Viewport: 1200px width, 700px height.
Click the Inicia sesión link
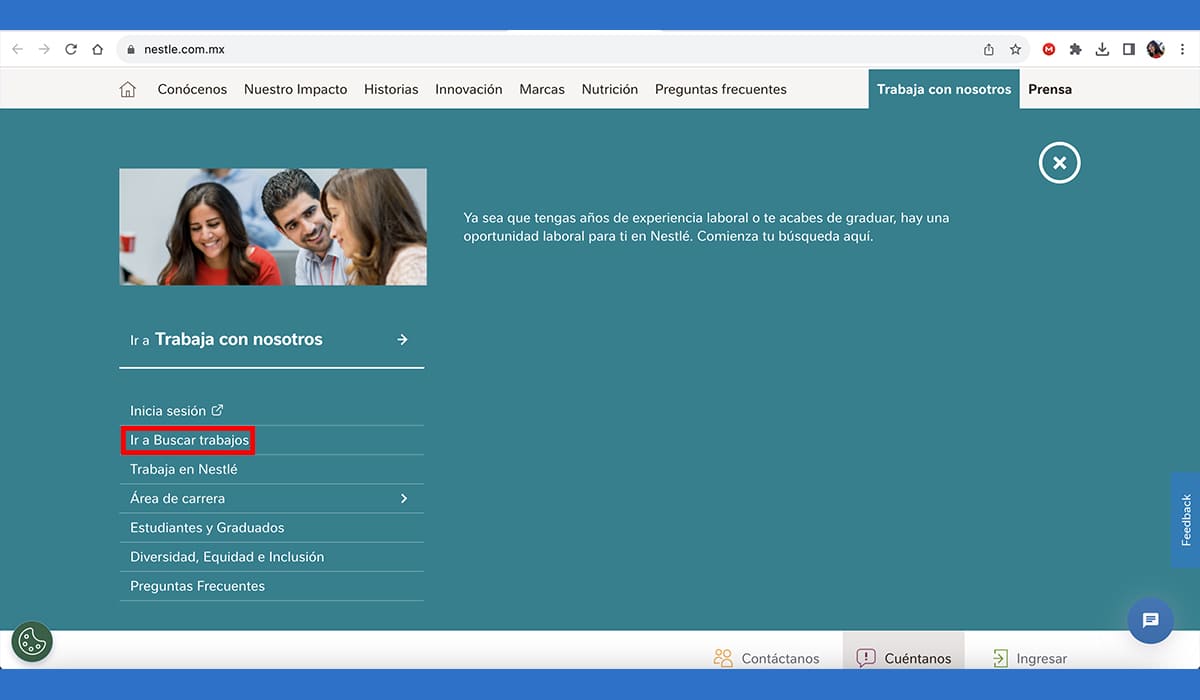pyautogui.click(x=168, y=411)
